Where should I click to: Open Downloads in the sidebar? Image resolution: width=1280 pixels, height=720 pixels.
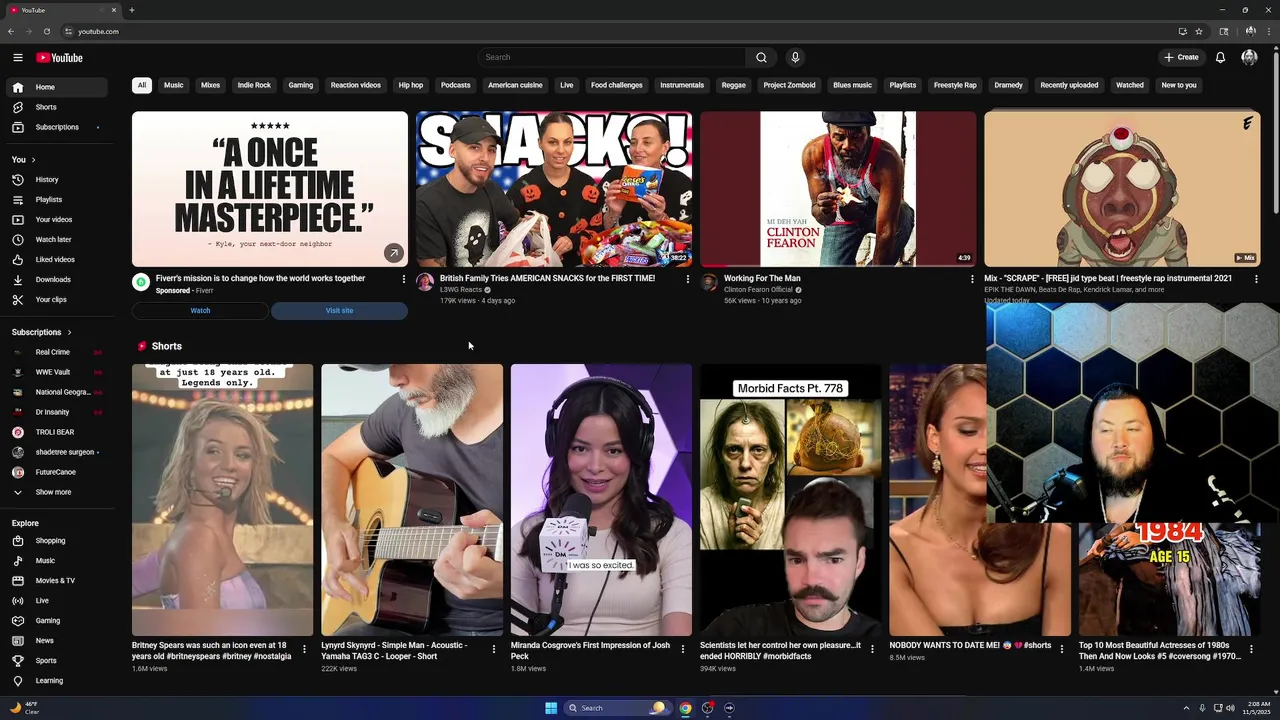56,279
